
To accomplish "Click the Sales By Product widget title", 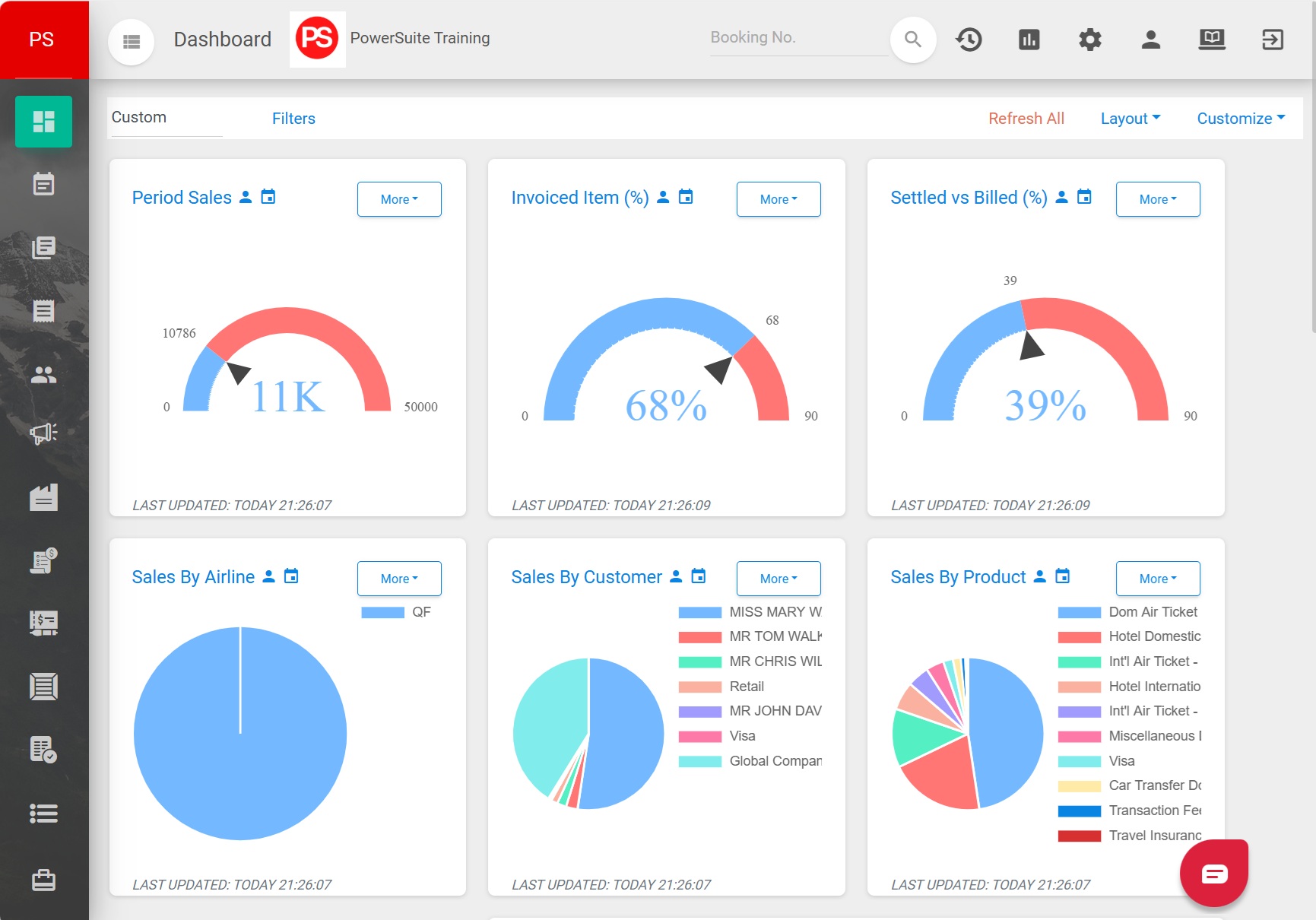I will point(958,577).
